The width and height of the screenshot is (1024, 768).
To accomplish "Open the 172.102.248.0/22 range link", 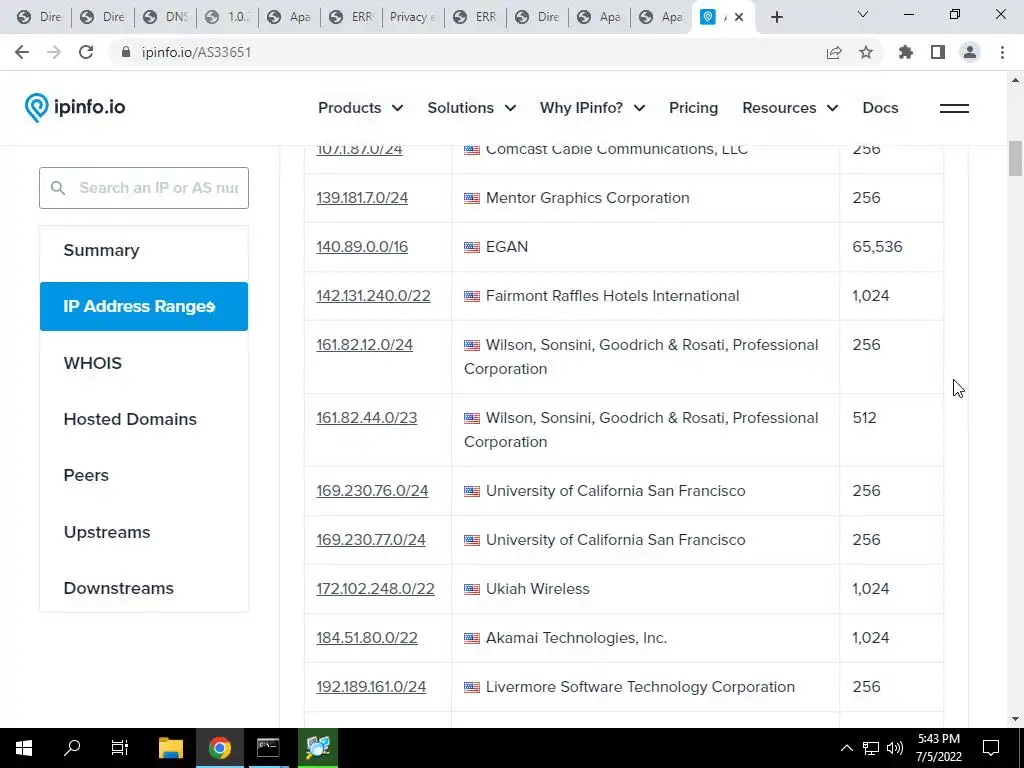I will 376,589.
